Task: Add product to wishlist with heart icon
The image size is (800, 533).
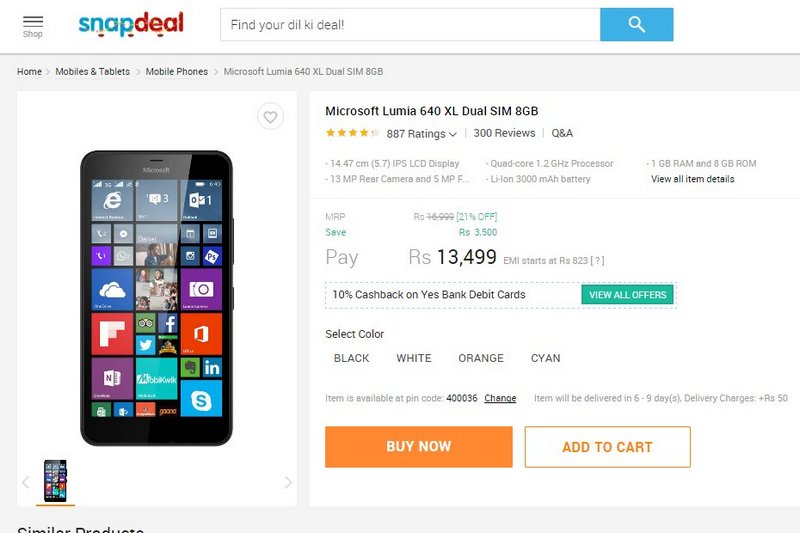Action: 270,117
